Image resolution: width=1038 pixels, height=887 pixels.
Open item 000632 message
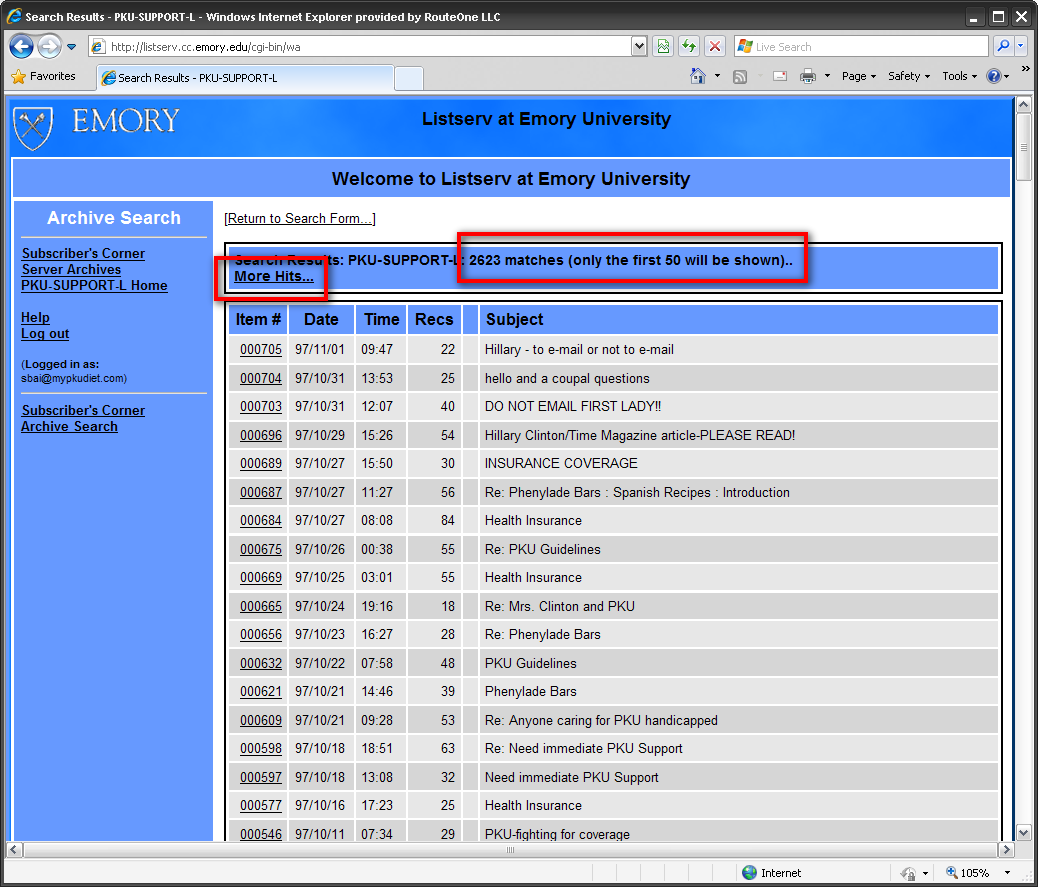(x=261, y=663)
